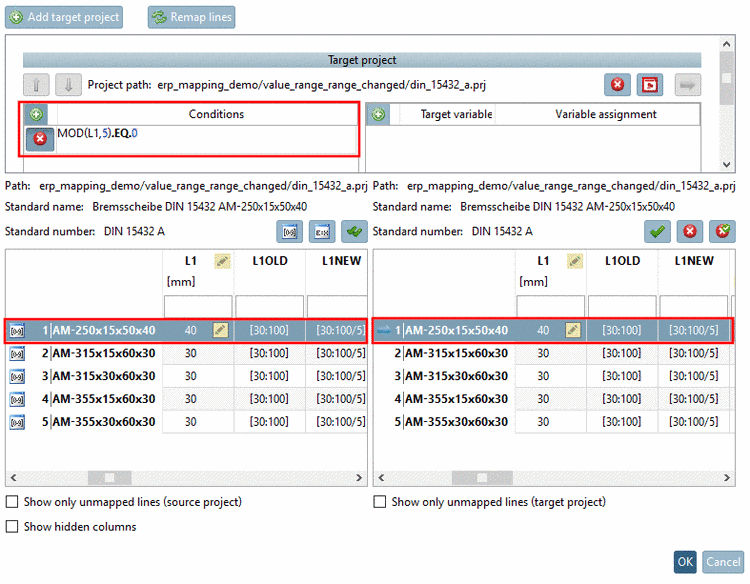Click the MOD(L1,5).EQ.0 condition text
This screenshot has height=584, width=750.
[x=97, y=133]
